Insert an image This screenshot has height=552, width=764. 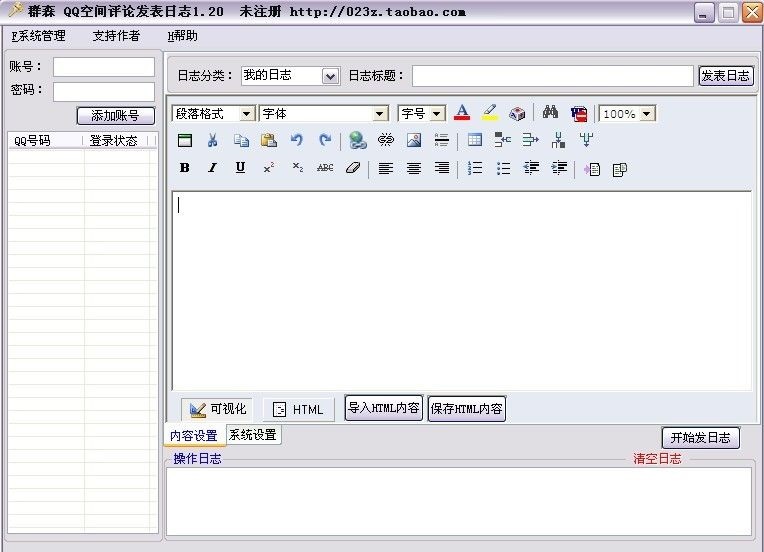coord(414,140)
